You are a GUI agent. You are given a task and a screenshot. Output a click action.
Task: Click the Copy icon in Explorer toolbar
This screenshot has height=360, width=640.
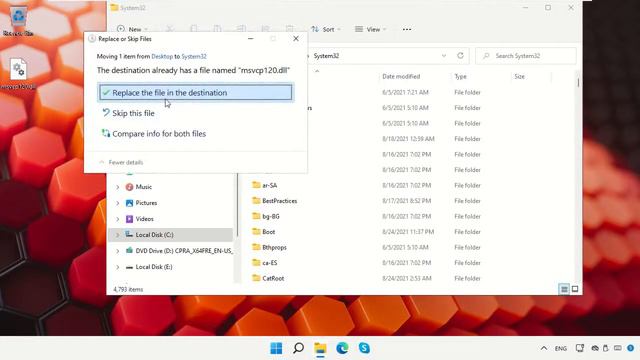[194, 29]
